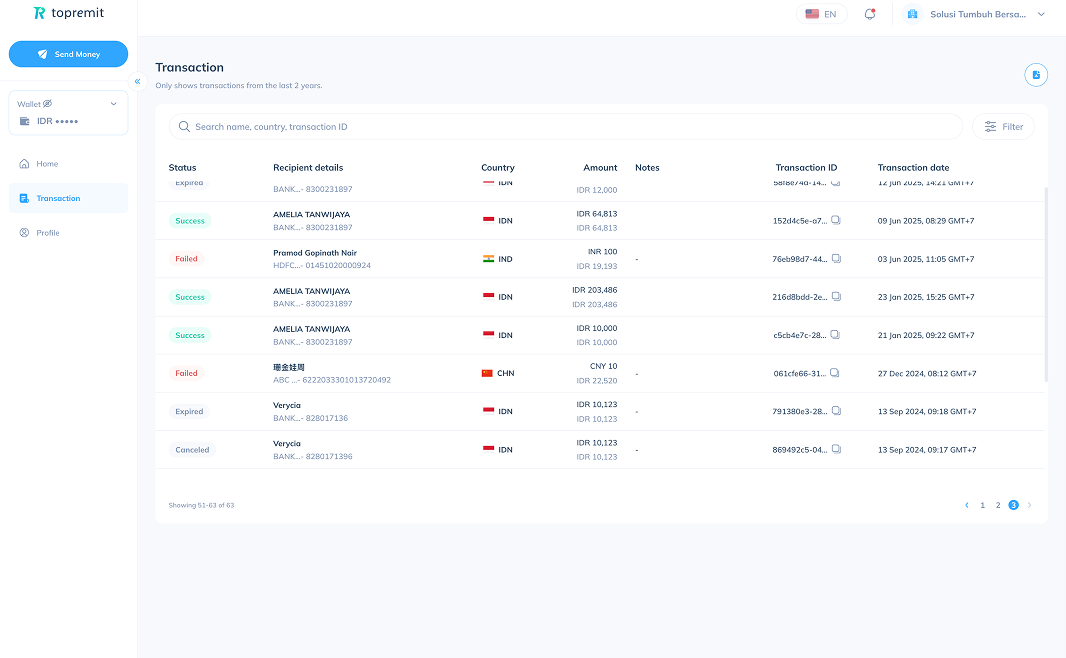This screenshot has height=658, width=1066.
Task: Click the table vertical scrollbar
Action: tap(1046, 284)
